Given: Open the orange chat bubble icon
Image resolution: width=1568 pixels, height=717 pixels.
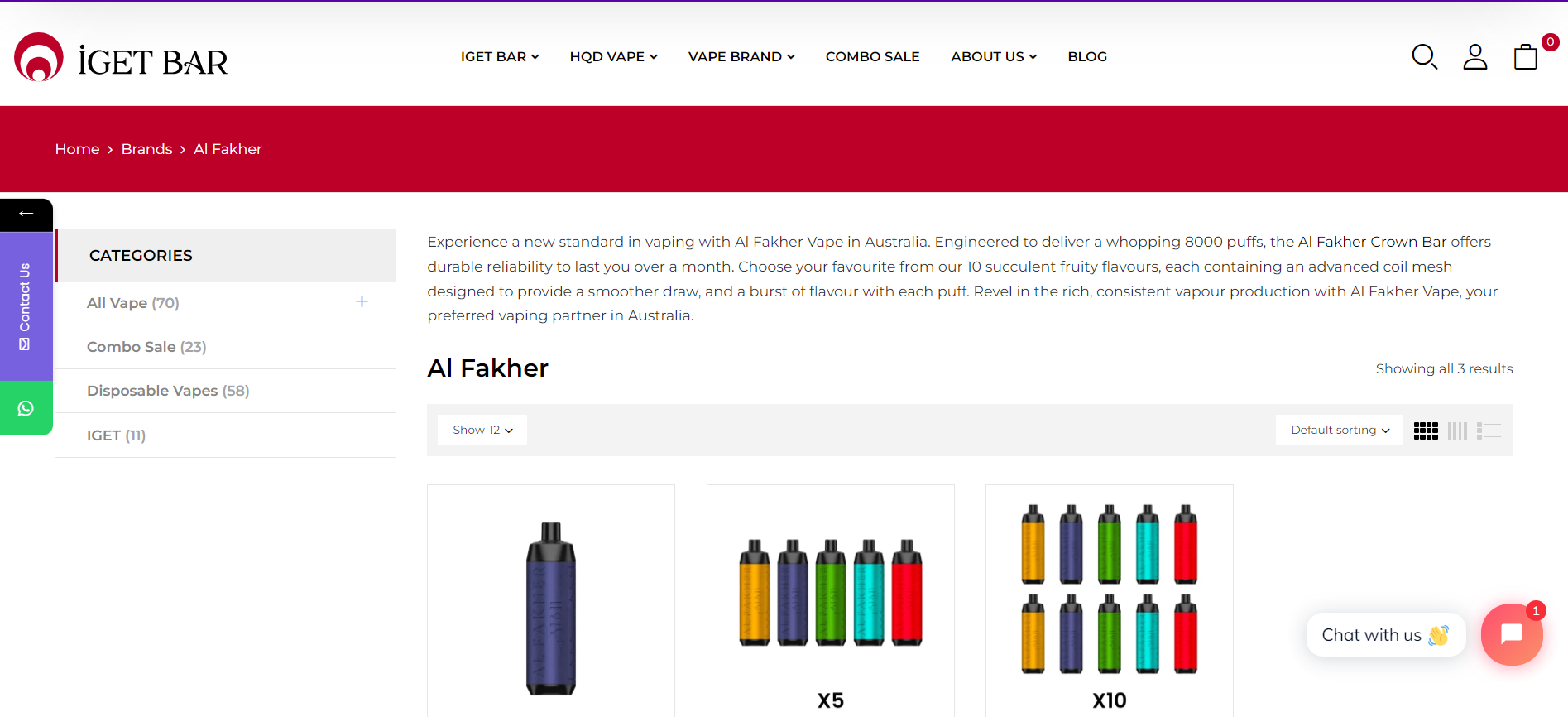Looking at the screenshot, I should tap(1512, 634).
